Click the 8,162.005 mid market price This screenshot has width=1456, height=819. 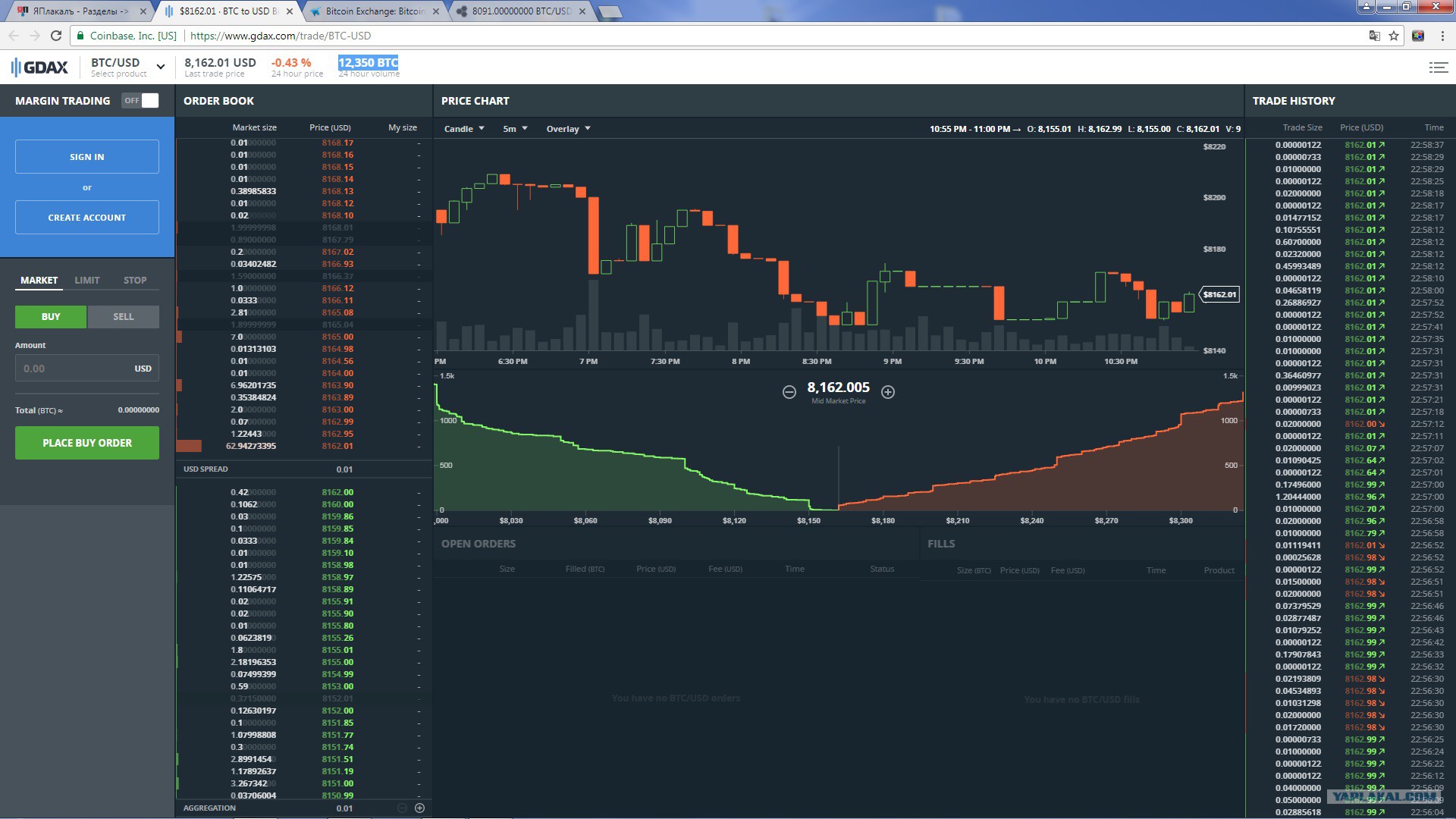click(838, 388)
